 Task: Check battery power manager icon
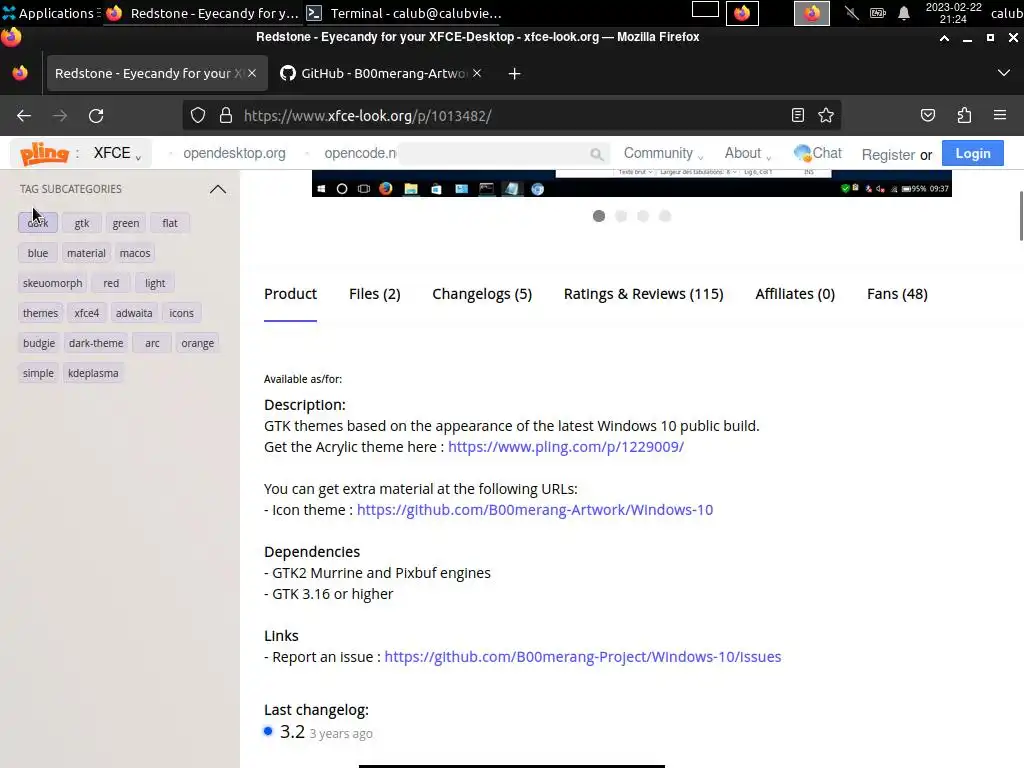tap(877, 13)
